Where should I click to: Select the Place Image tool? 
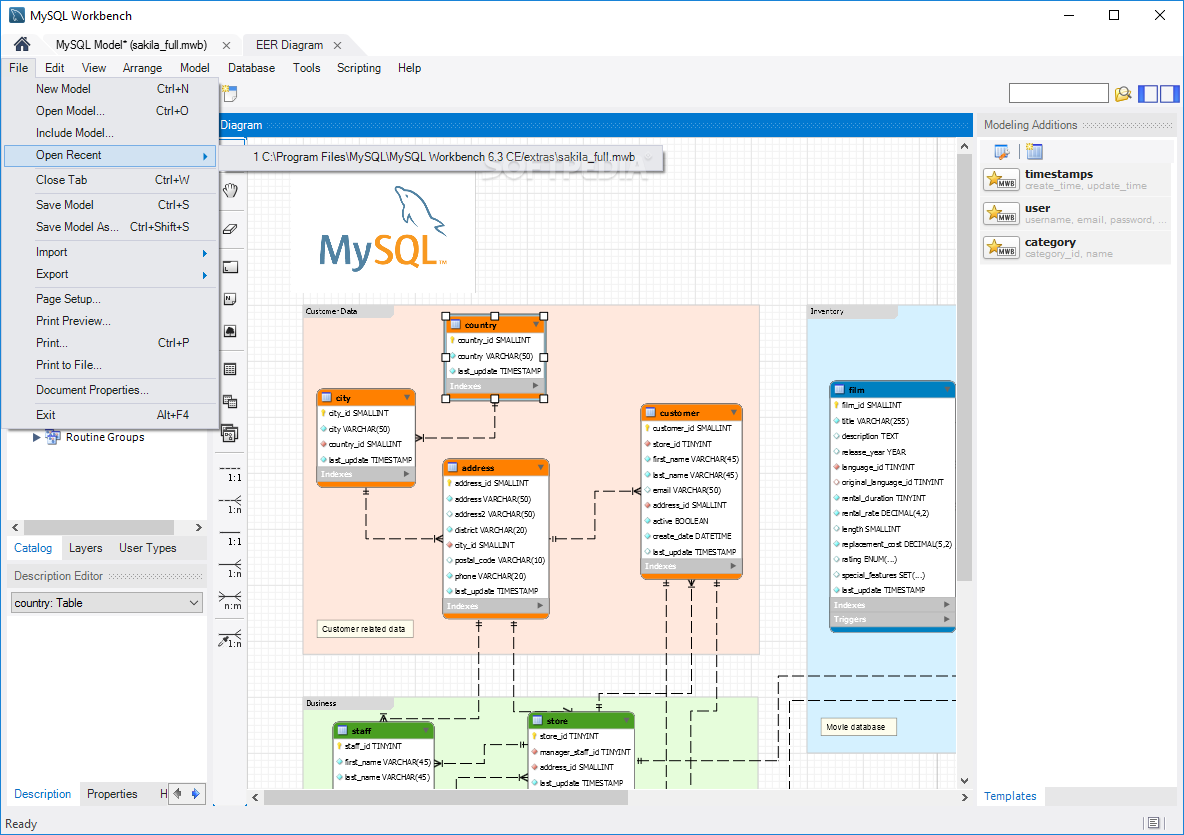[x=229, y=330]
